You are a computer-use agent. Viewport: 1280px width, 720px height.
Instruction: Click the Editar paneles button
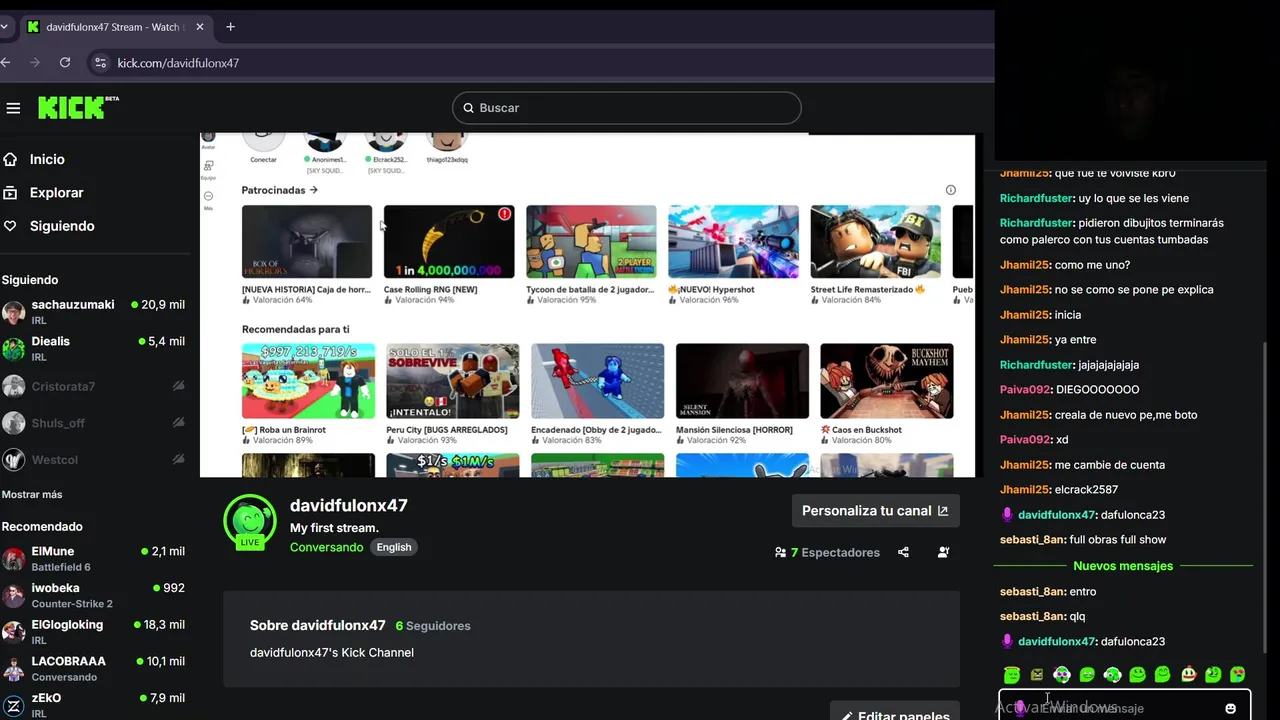[x=895, y=711]
